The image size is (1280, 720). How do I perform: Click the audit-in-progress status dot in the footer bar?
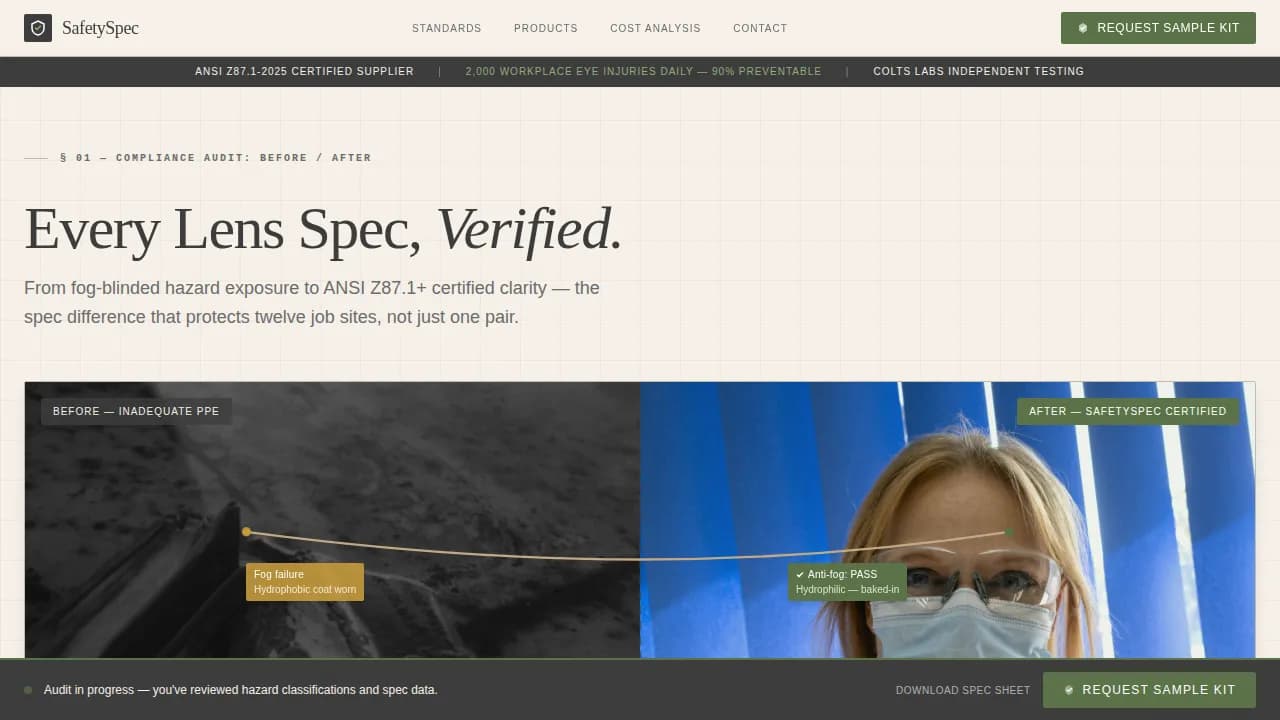point(29,690)
